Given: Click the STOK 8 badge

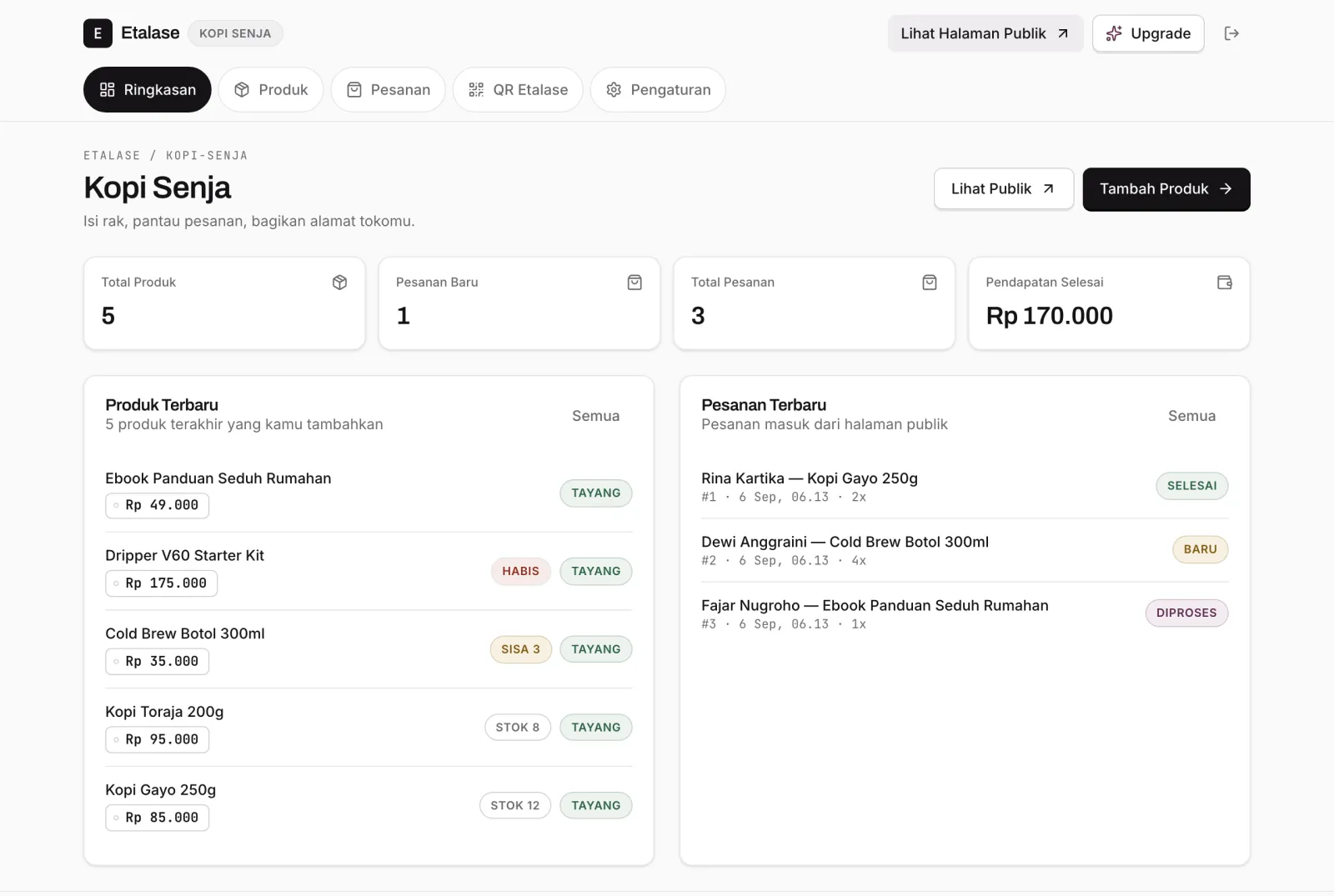Looking at the screenshot, I should (x=518, y=728).
